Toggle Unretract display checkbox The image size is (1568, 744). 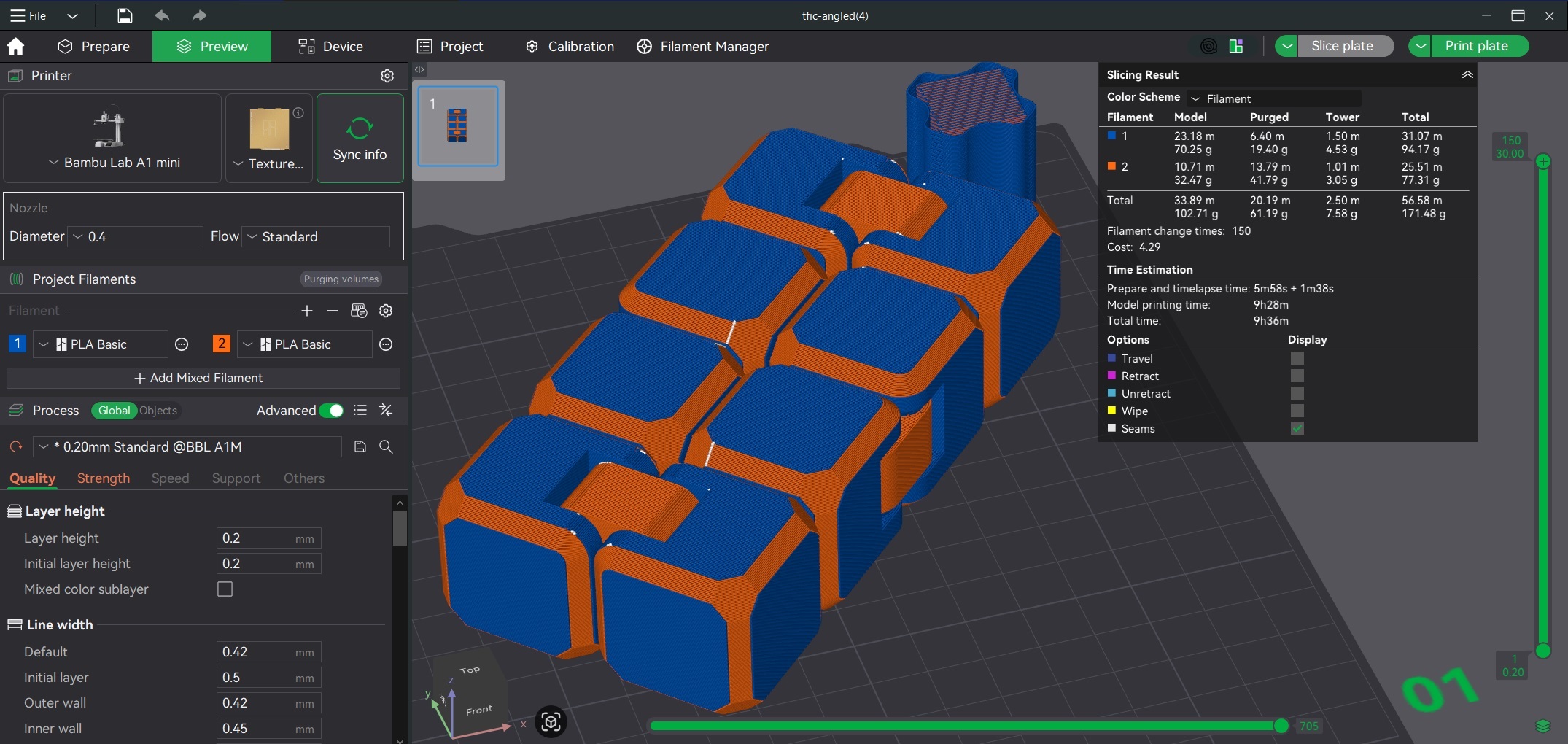point(1297,393)
